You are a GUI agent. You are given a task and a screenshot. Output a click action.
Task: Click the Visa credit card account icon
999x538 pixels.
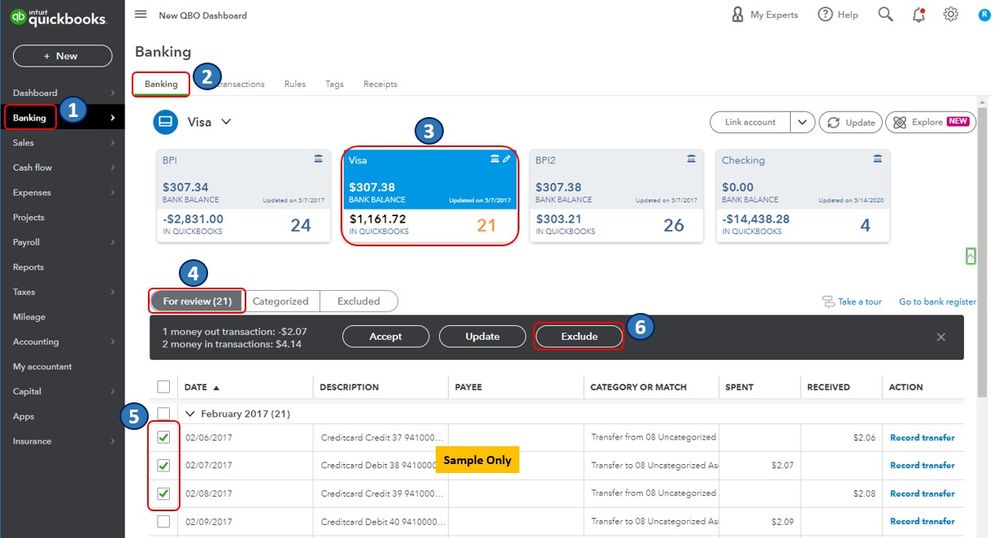pyautogui.click(x=165, y=121)
